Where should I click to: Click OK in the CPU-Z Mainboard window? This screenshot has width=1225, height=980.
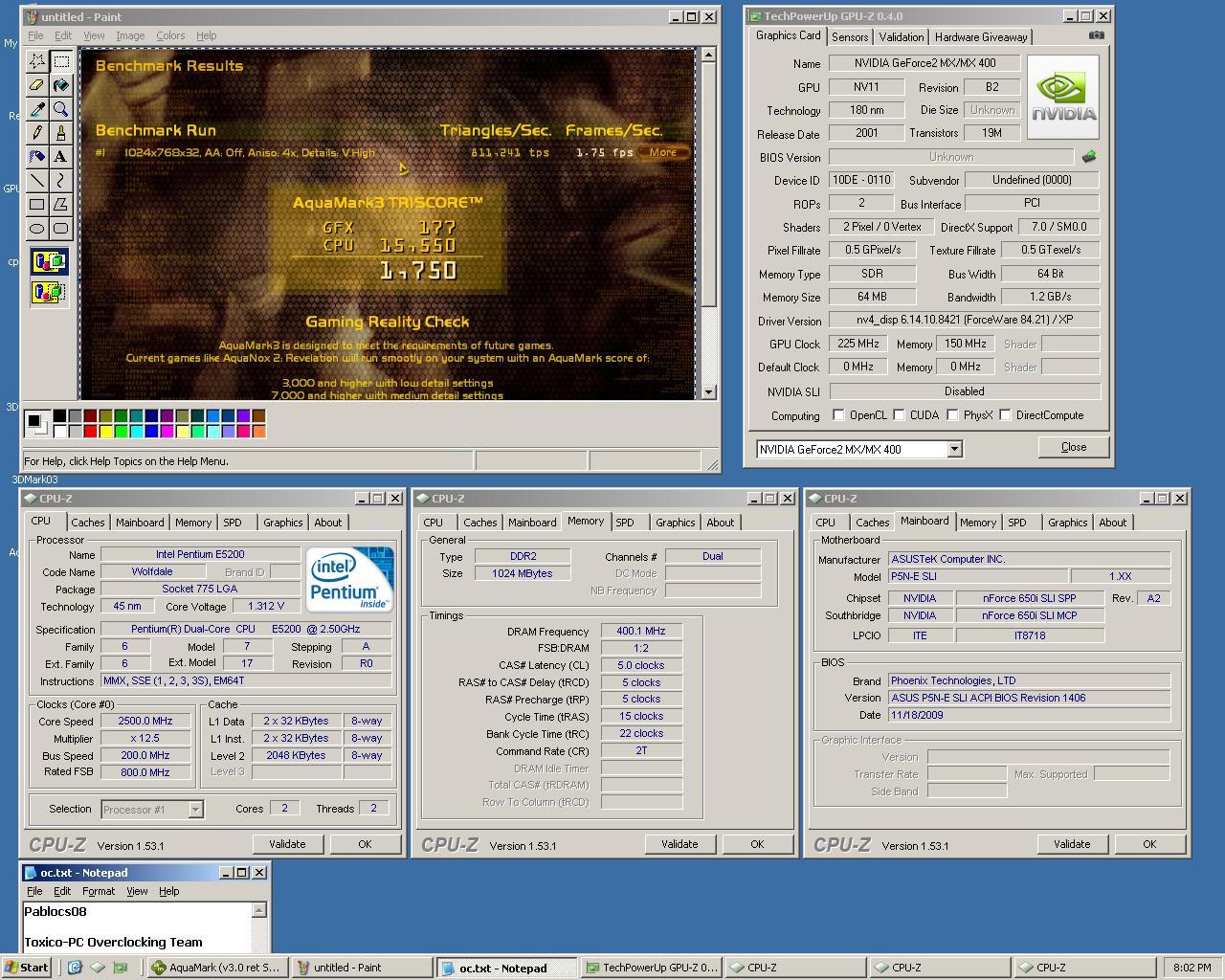click(x=1149, y=844)
